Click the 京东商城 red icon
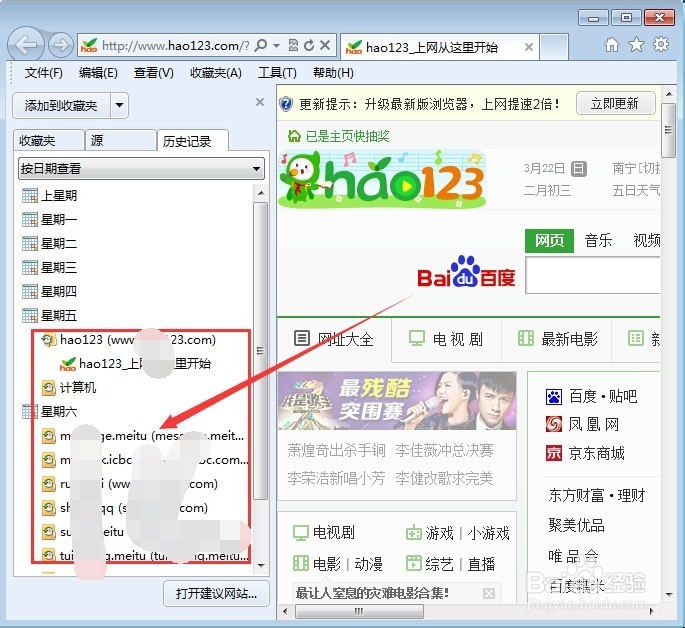This screenshot has height=628, width=685. (554, 453)
